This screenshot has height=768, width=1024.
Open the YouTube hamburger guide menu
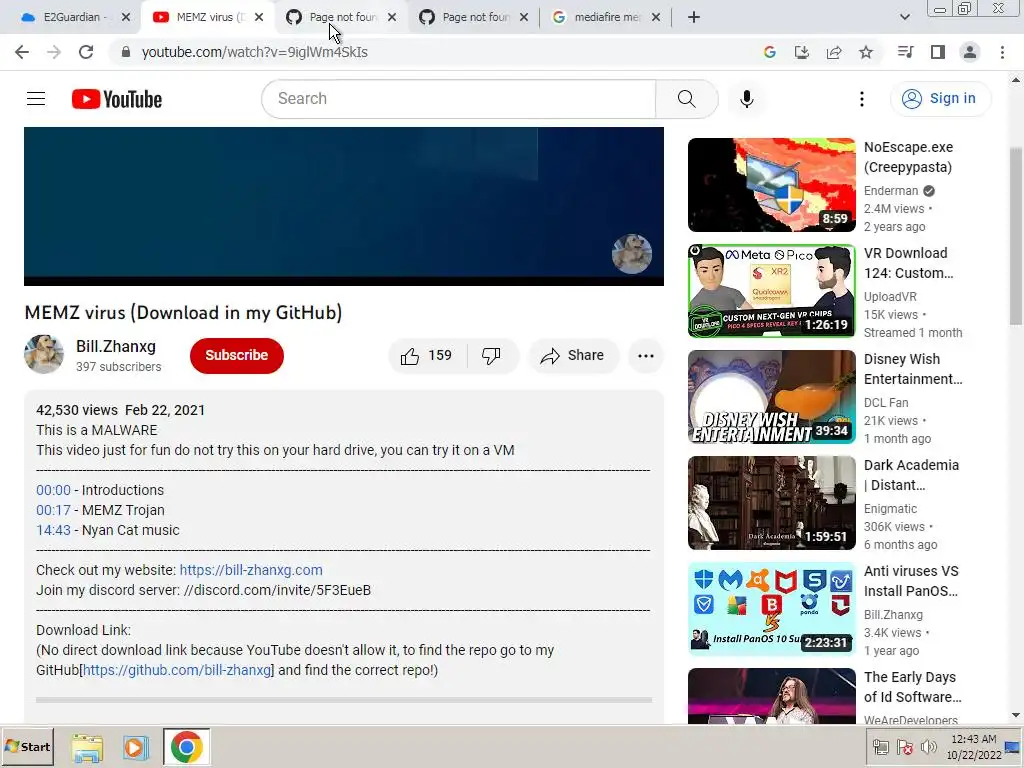[36, 99]
